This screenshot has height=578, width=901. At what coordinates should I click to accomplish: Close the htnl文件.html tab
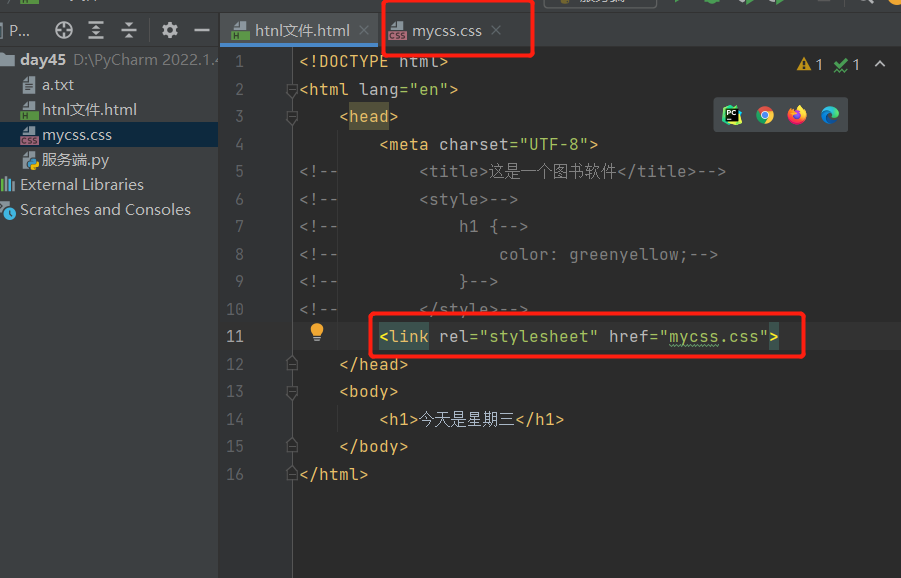point(364,30)
